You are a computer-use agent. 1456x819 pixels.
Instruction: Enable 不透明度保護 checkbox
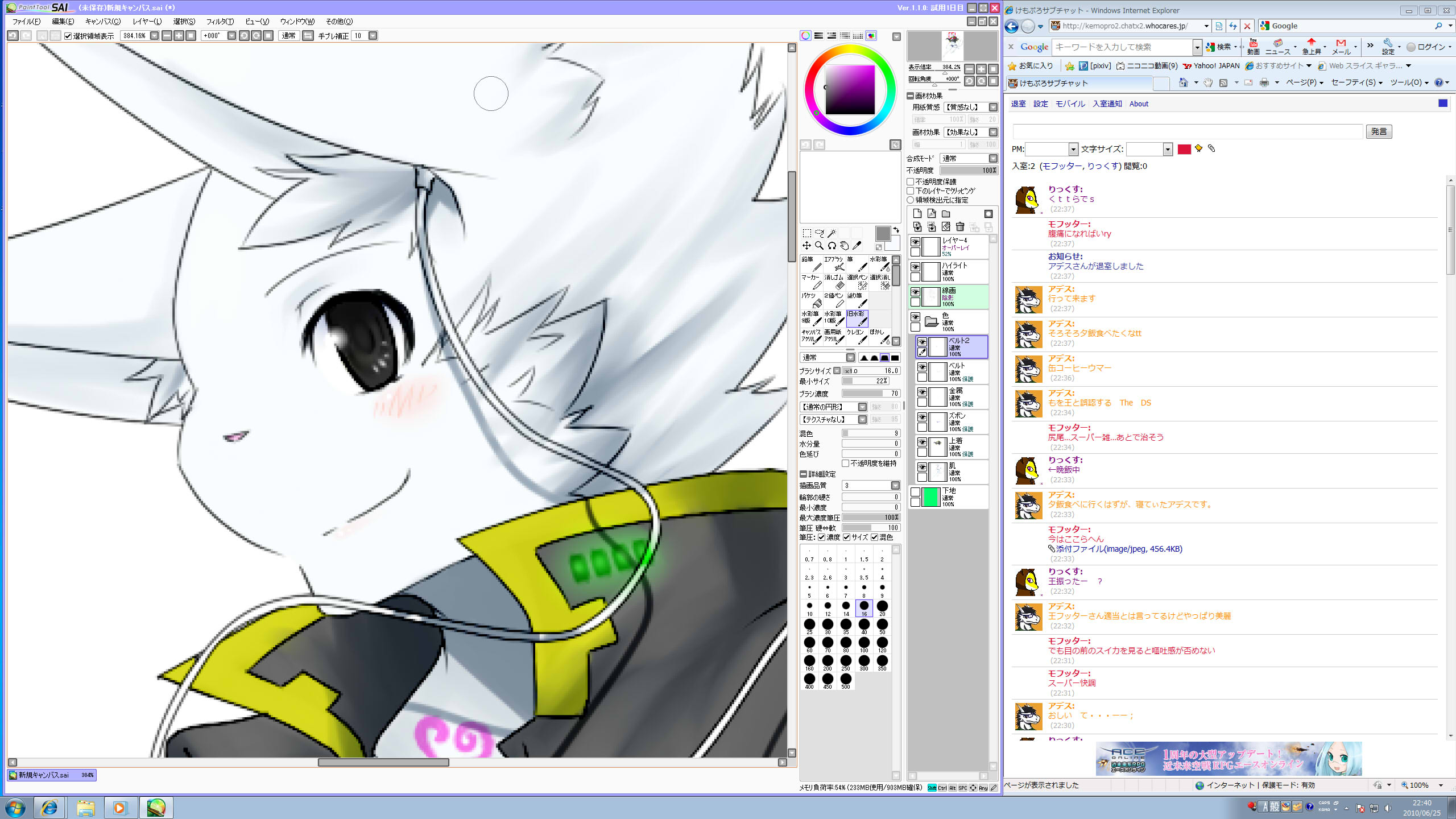(x=911, y=182)
